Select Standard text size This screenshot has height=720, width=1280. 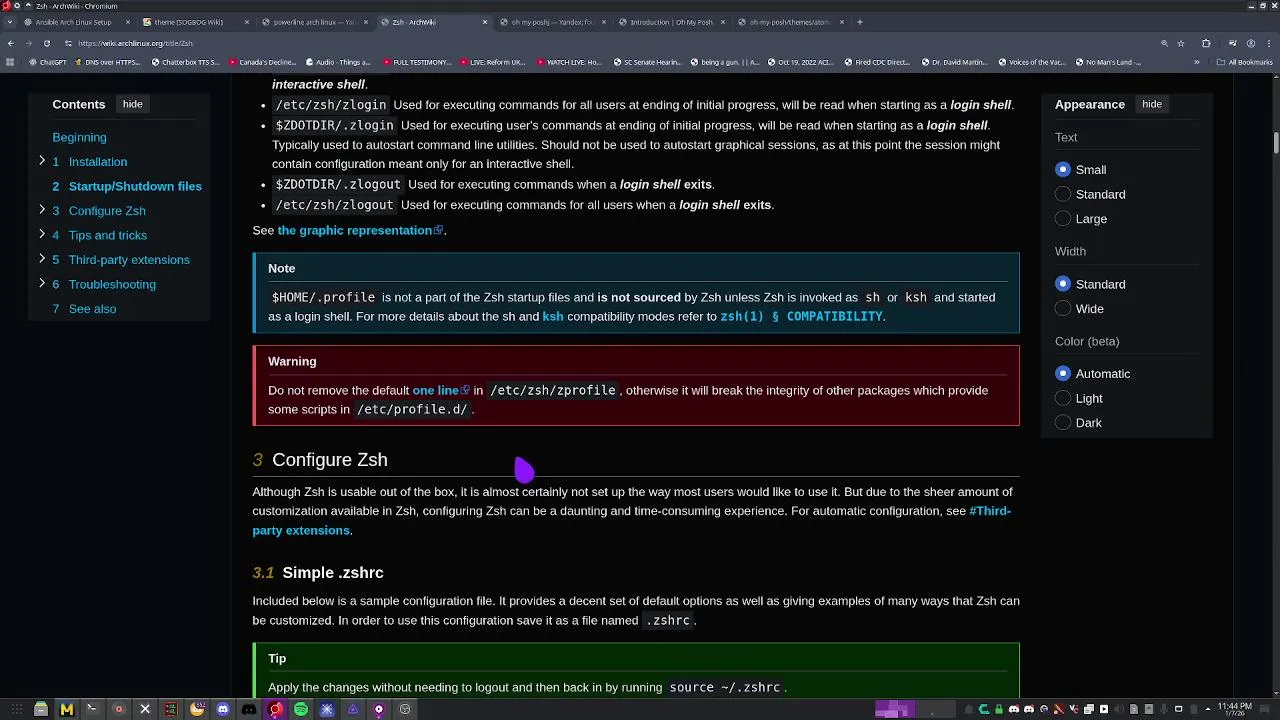point(1063,194)
